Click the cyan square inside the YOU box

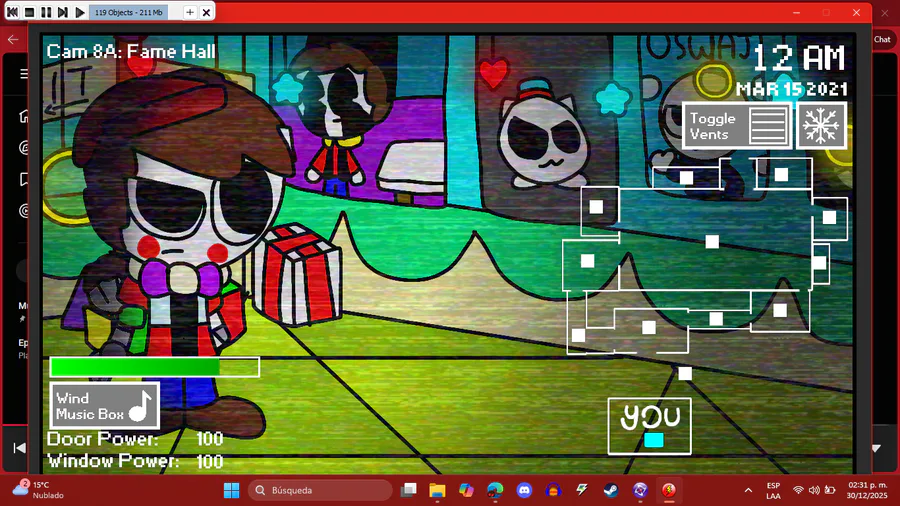point(654,440)
